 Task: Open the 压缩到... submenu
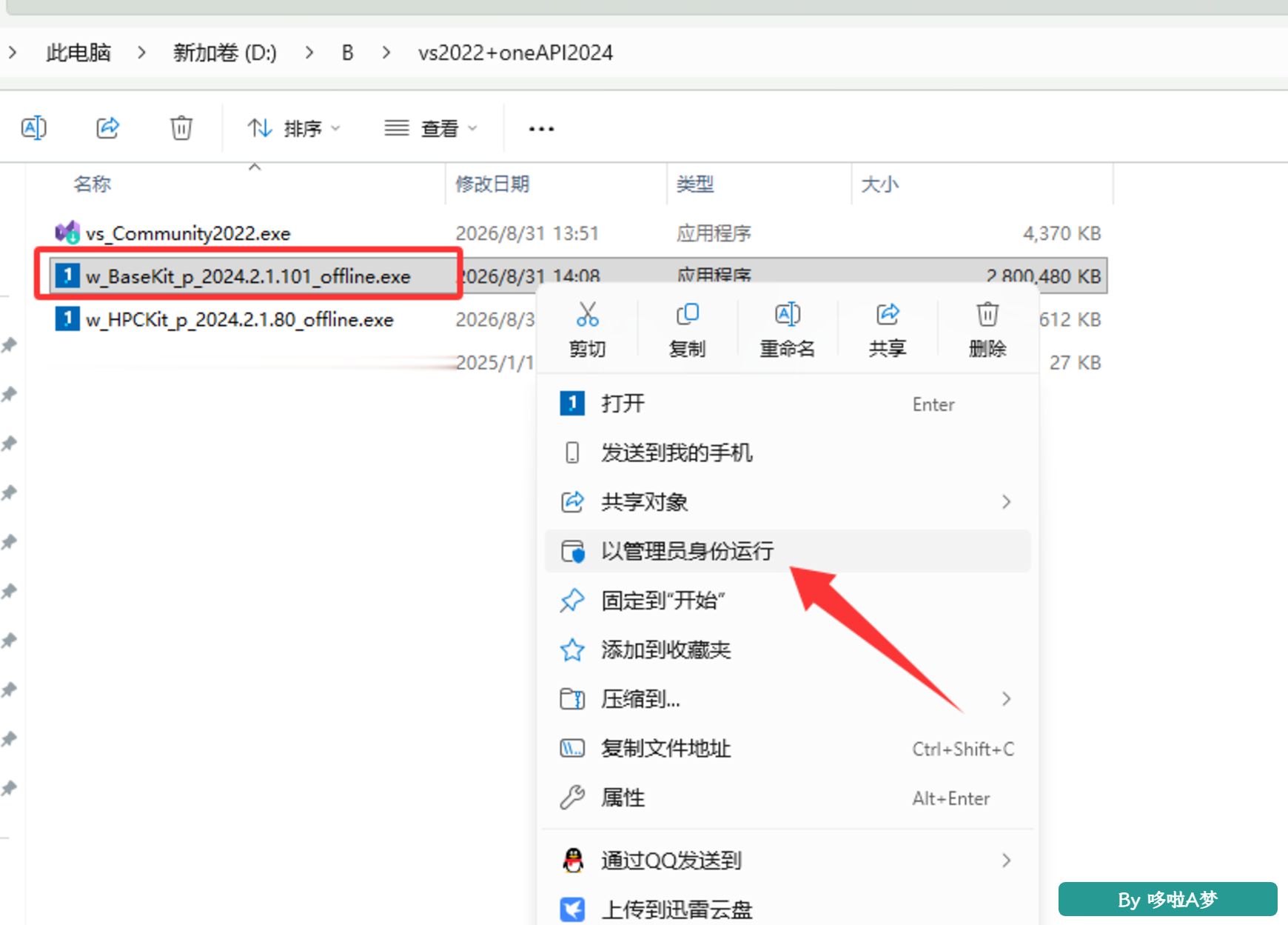point(788,699)
